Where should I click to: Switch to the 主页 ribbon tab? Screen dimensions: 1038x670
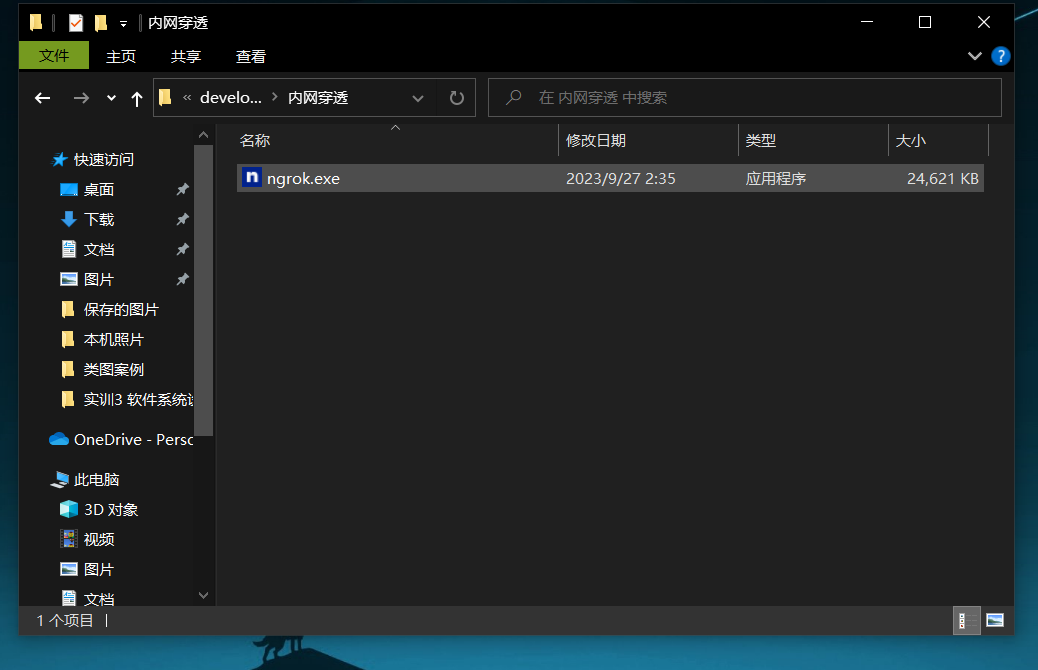(121, 56)
